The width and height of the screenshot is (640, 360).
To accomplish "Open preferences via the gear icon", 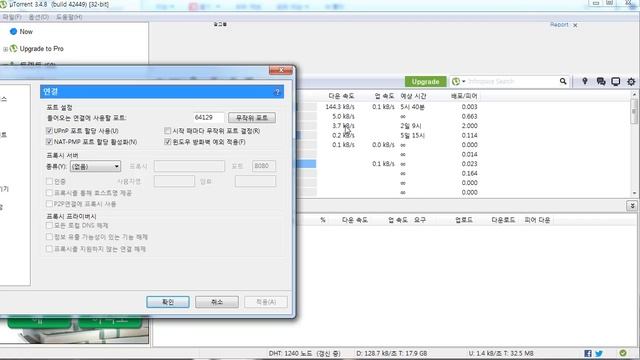I will pos(631,82).
